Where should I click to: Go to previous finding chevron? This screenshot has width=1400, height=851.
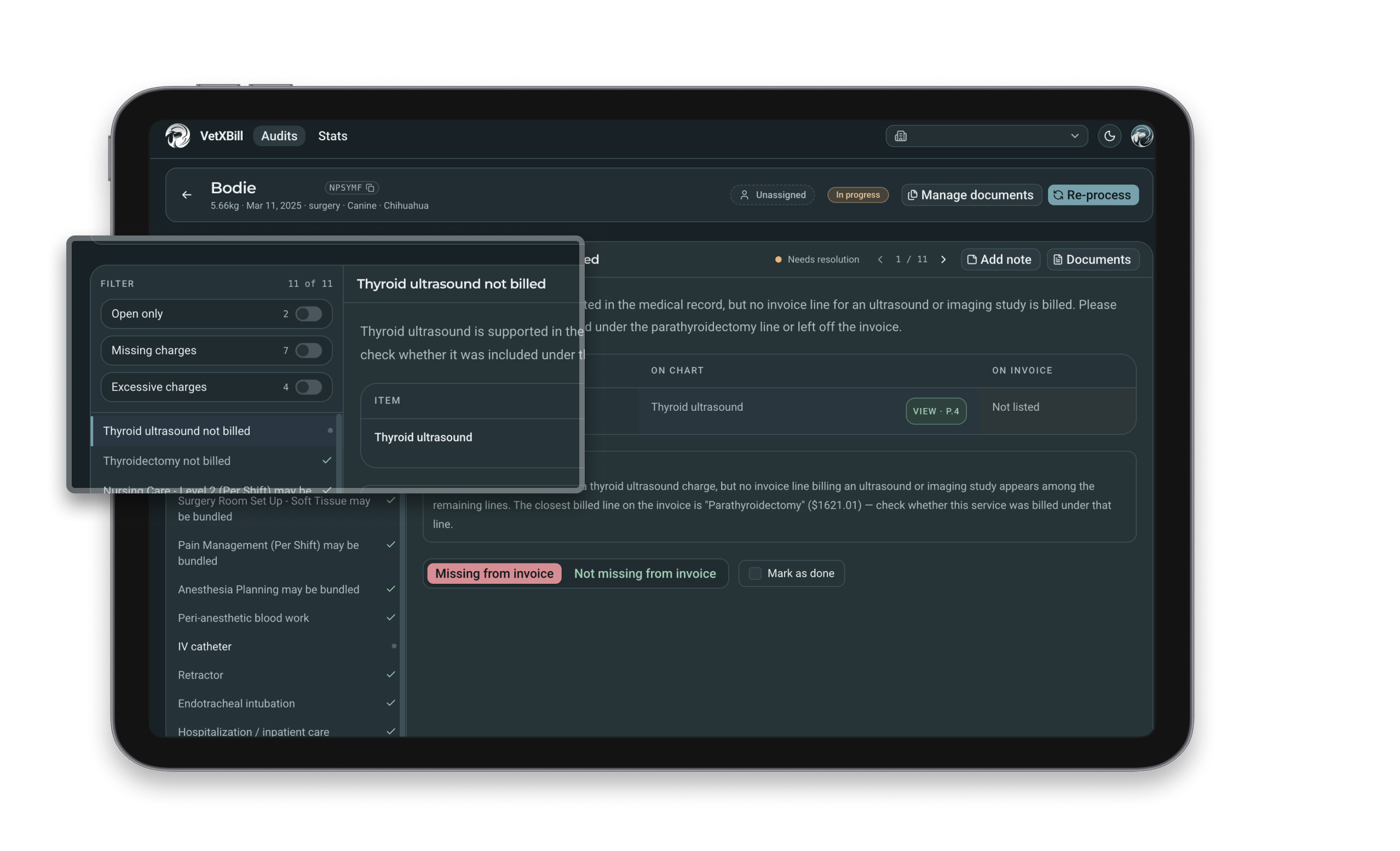(x=880, y=259)
